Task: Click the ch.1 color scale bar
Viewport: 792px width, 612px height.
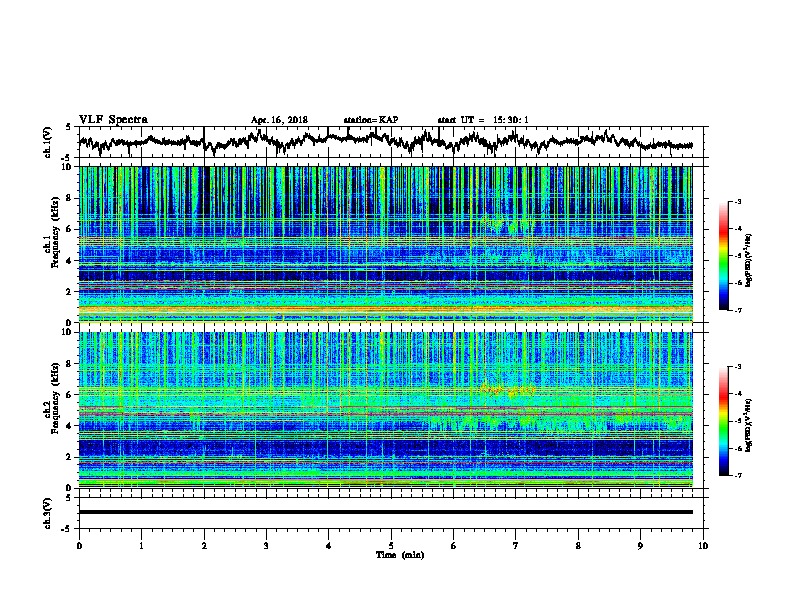Action: pyautogui.click(x=724, y=256)
